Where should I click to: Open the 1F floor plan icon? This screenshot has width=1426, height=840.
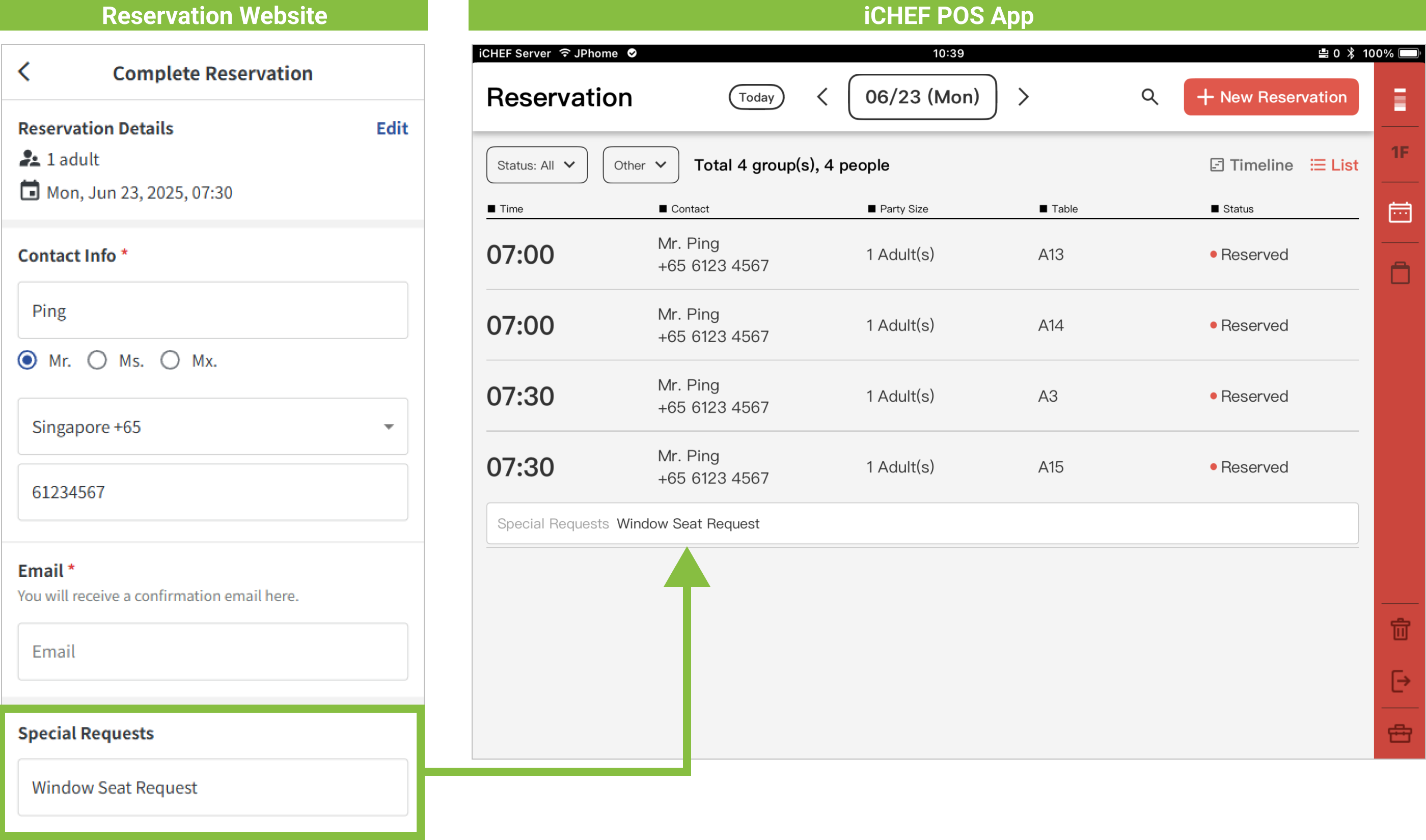click(x=1400, y=152)
